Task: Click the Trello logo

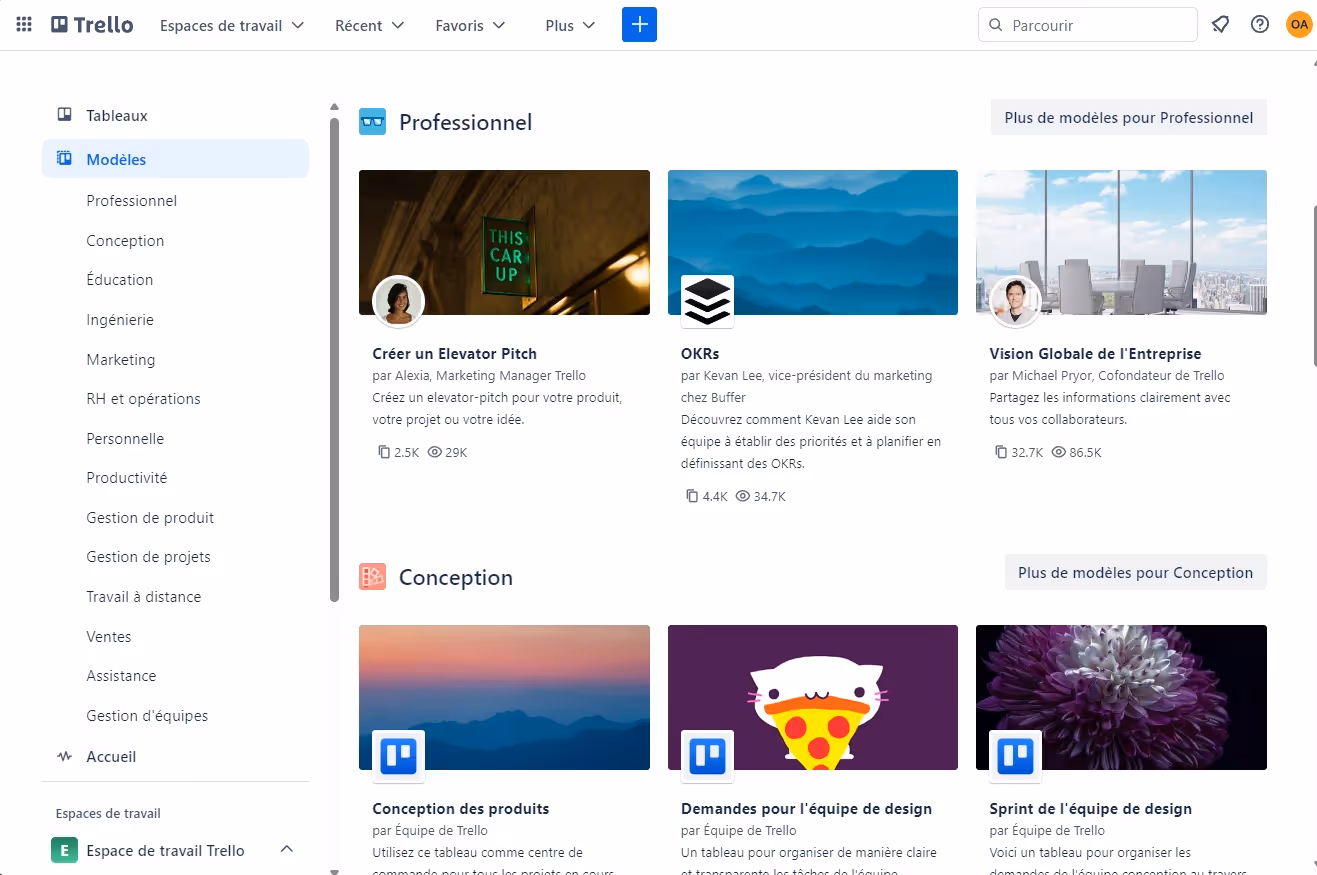Action: pyautogui.click(x=91, y=24)
